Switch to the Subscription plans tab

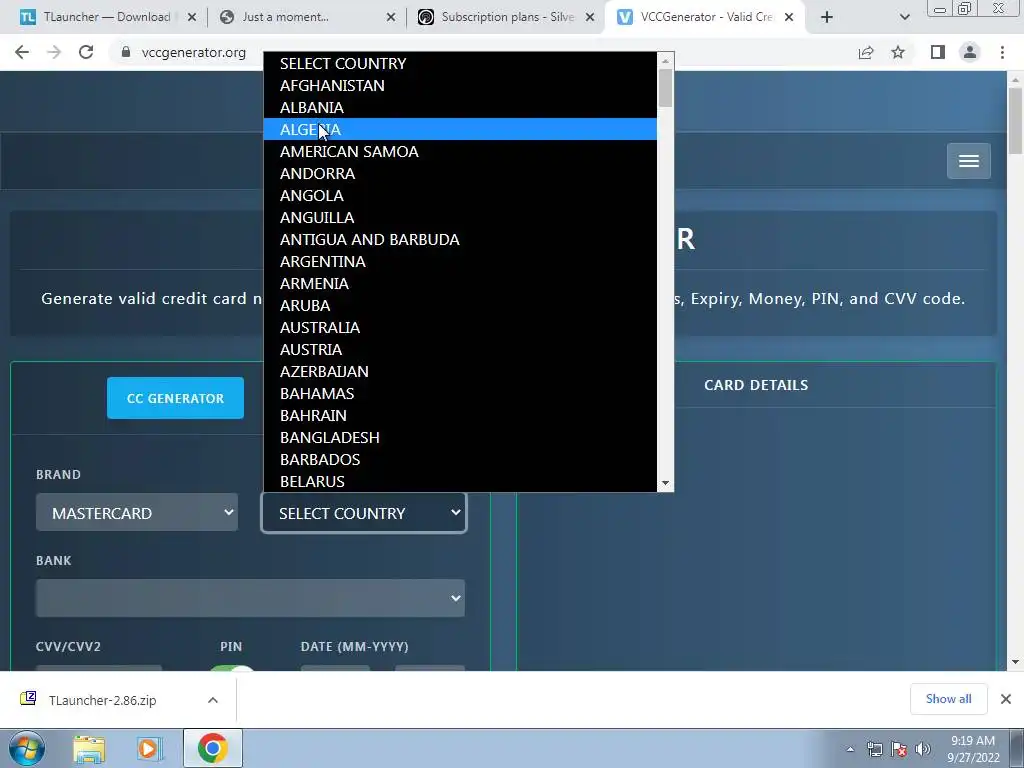[x=507, y=18]
